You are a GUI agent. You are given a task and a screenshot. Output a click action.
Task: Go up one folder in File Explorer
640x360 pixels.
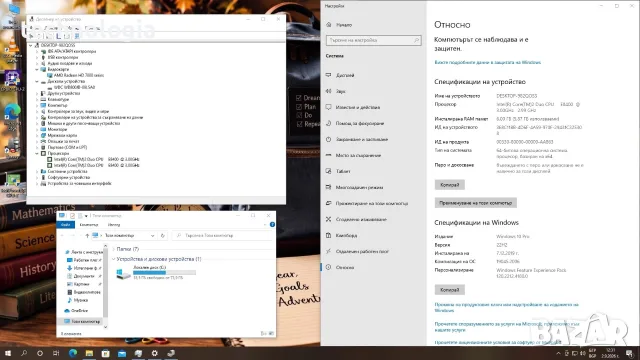click(87, 236)
